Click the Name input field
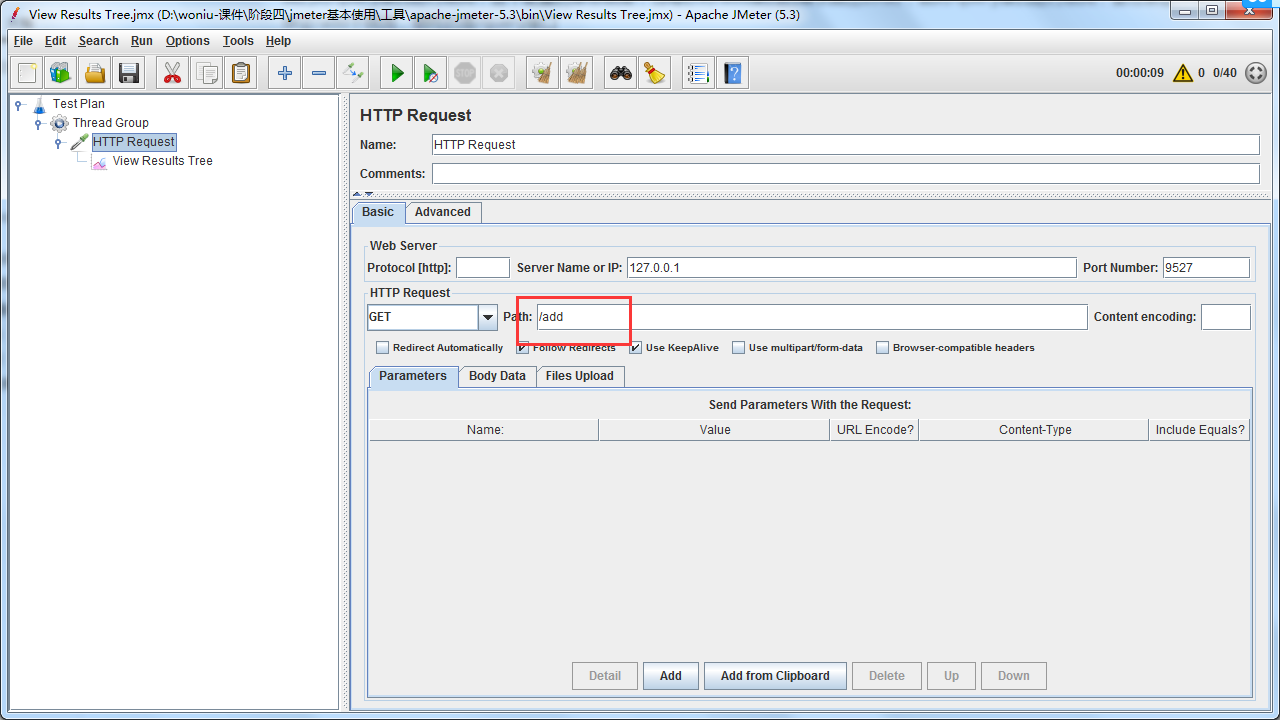1280x720 pixels. point(846,145)
